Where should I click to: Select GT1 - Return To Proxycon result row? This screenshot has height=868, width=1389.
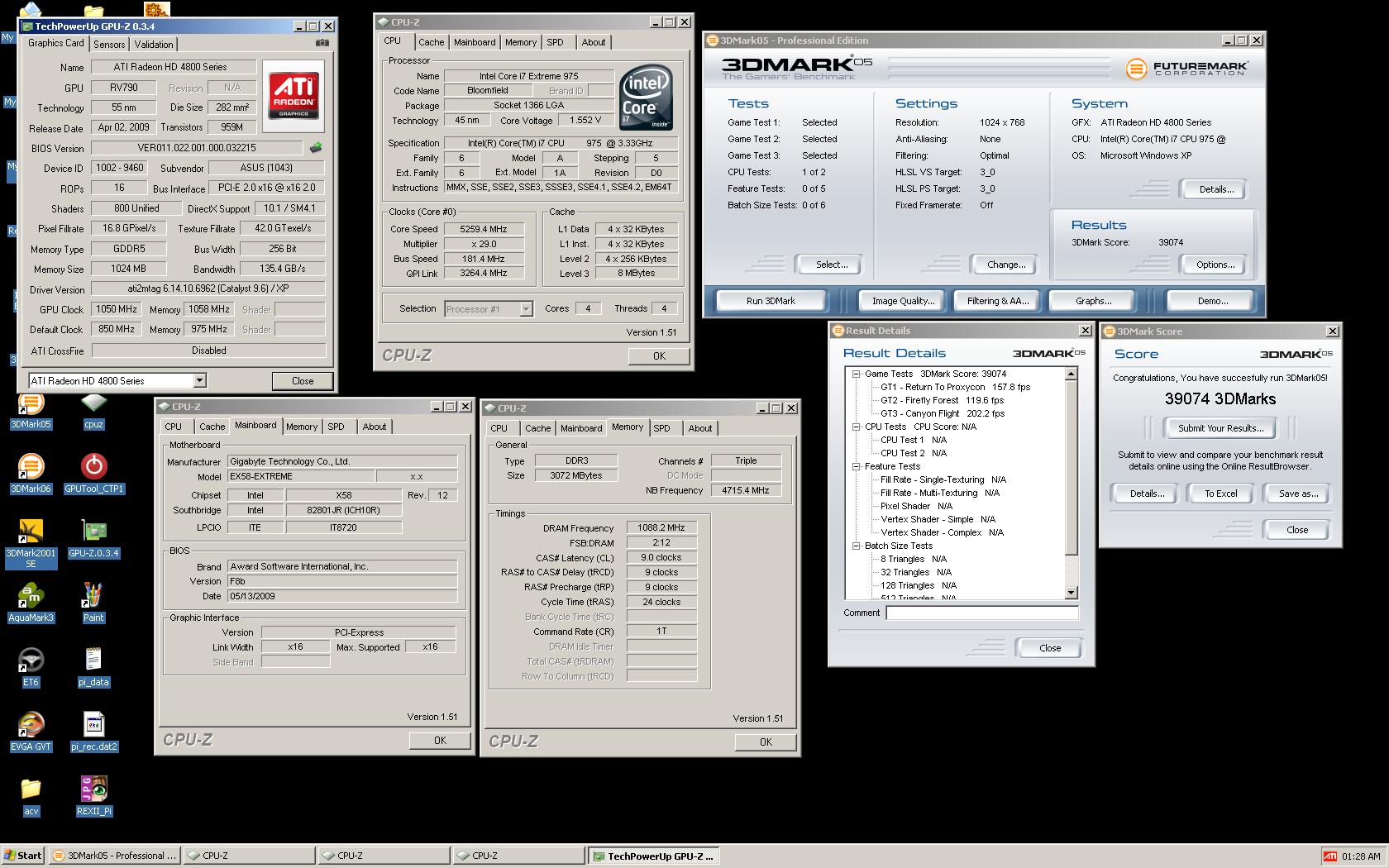(955, 387)
